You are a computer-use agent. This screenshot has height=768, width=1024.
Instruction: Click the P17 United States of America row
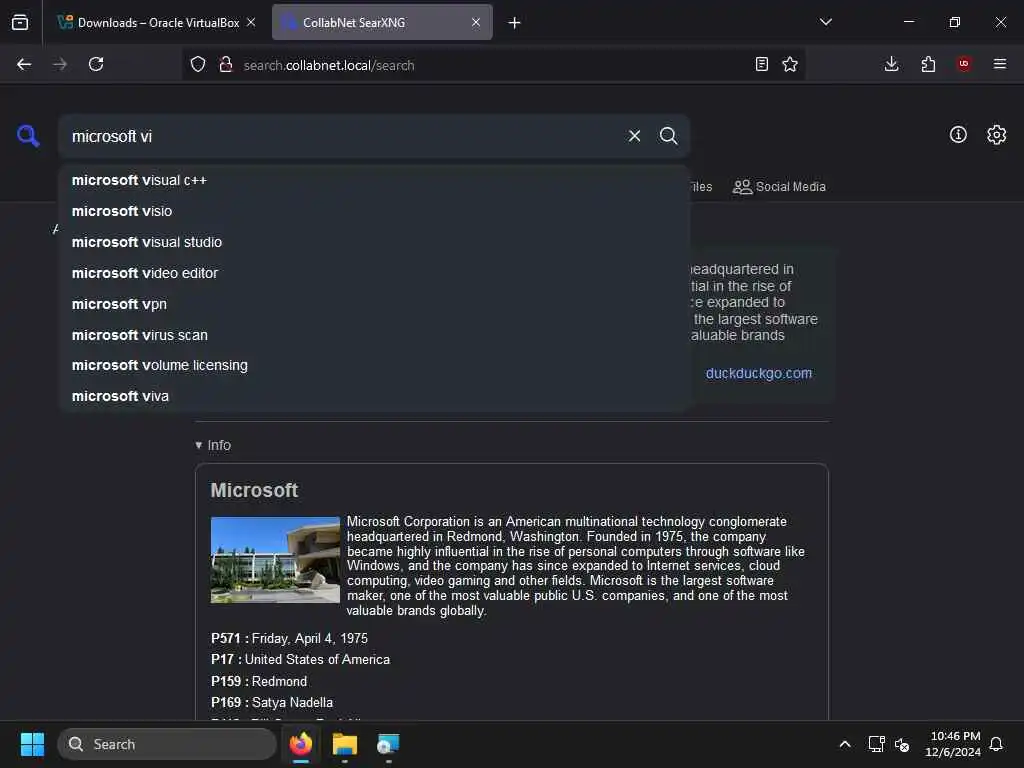(300, 660)
